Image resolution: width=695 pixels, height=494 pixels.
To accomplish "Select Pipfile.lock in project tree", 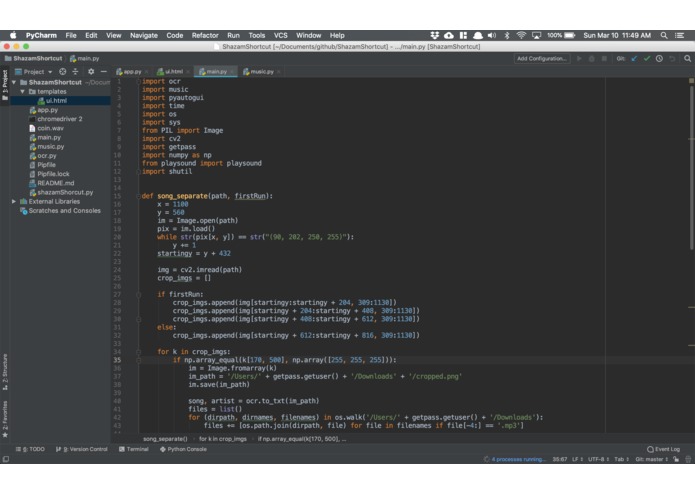I will click(x=53, y=174).
